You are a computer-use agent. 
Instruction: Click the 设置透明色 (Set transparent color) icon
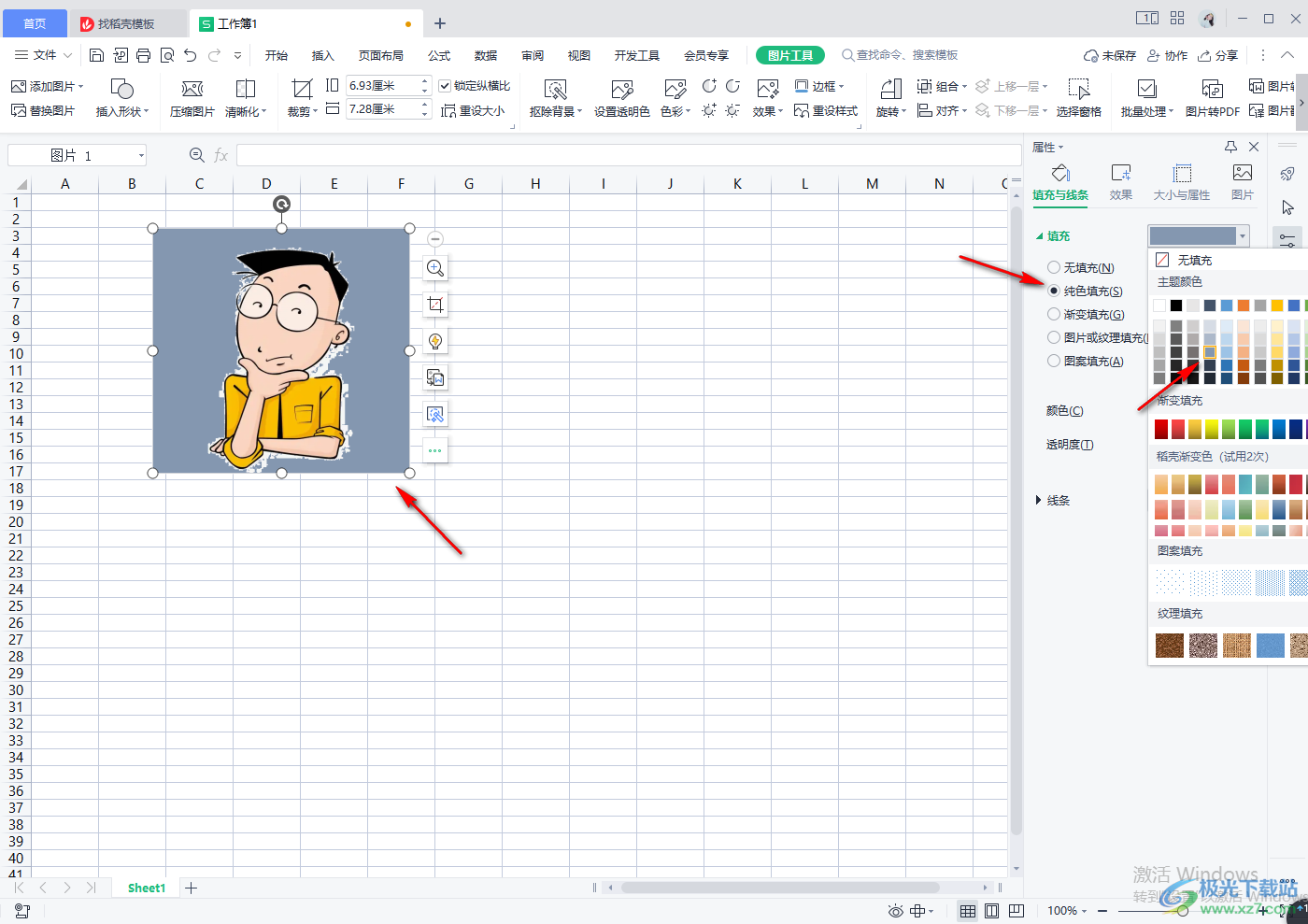click(622, 89)
